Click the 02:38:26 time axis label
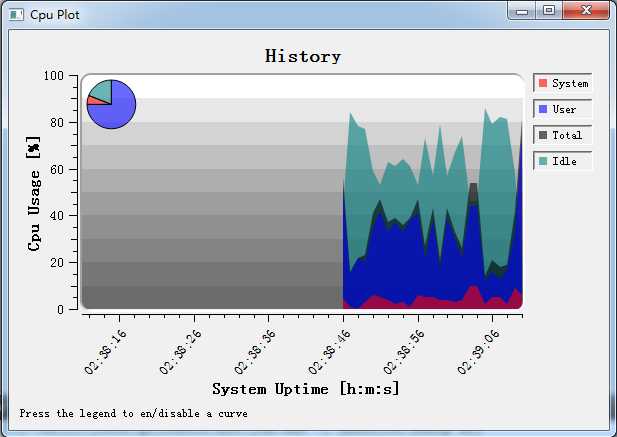Screen dimensions: 617x437 click(x=181, y=352)
